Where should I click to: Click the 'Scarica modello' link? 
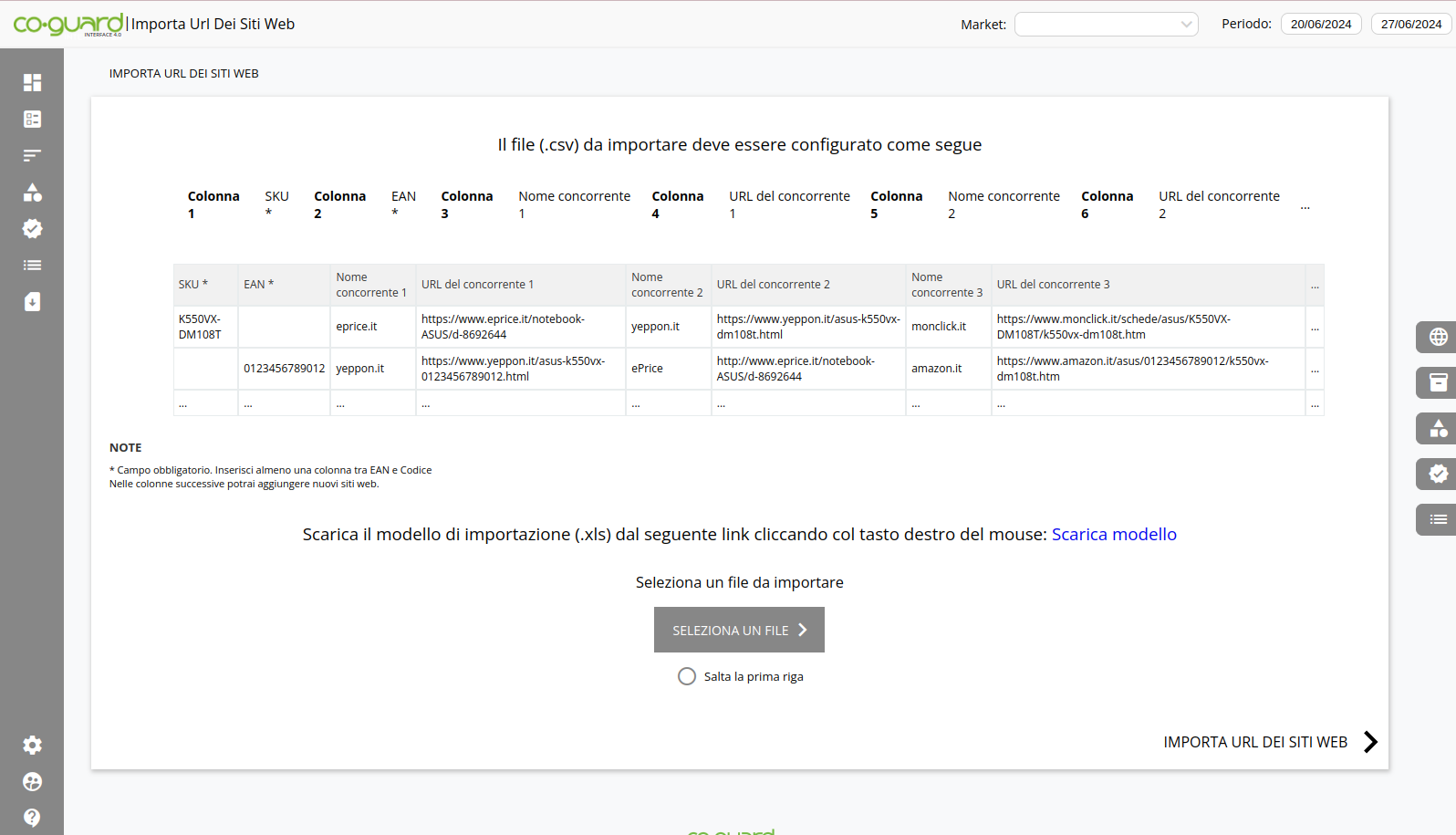(x=1113, y=535)
